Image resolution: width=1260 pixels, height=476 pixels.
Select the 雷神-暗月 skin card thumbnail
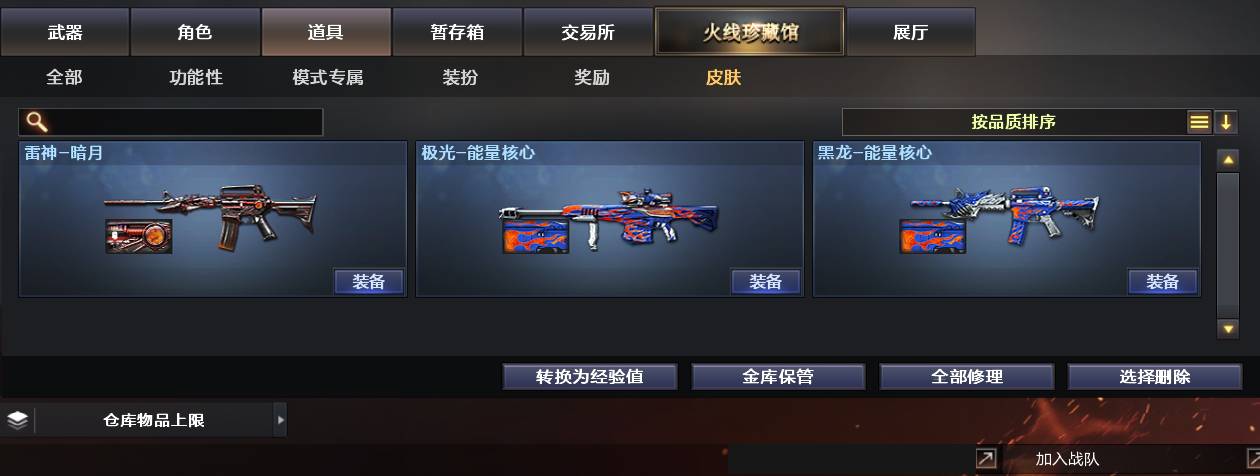pos(211,216)
